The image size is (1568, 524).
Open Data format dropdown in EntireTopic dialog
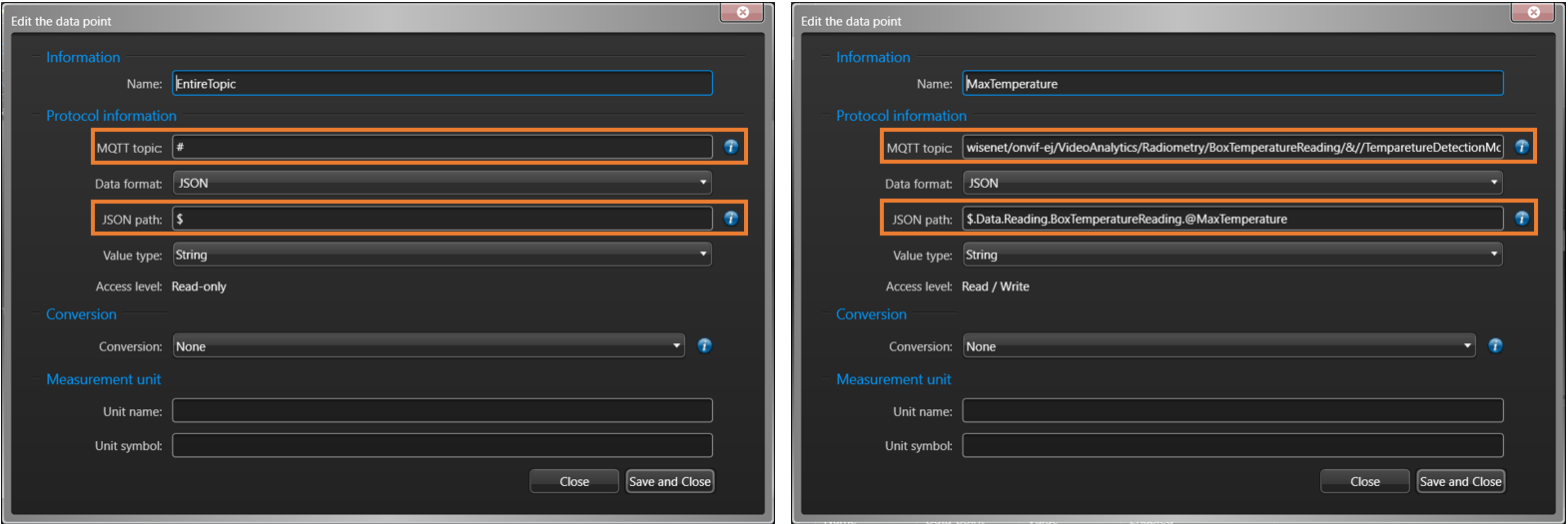441,183
